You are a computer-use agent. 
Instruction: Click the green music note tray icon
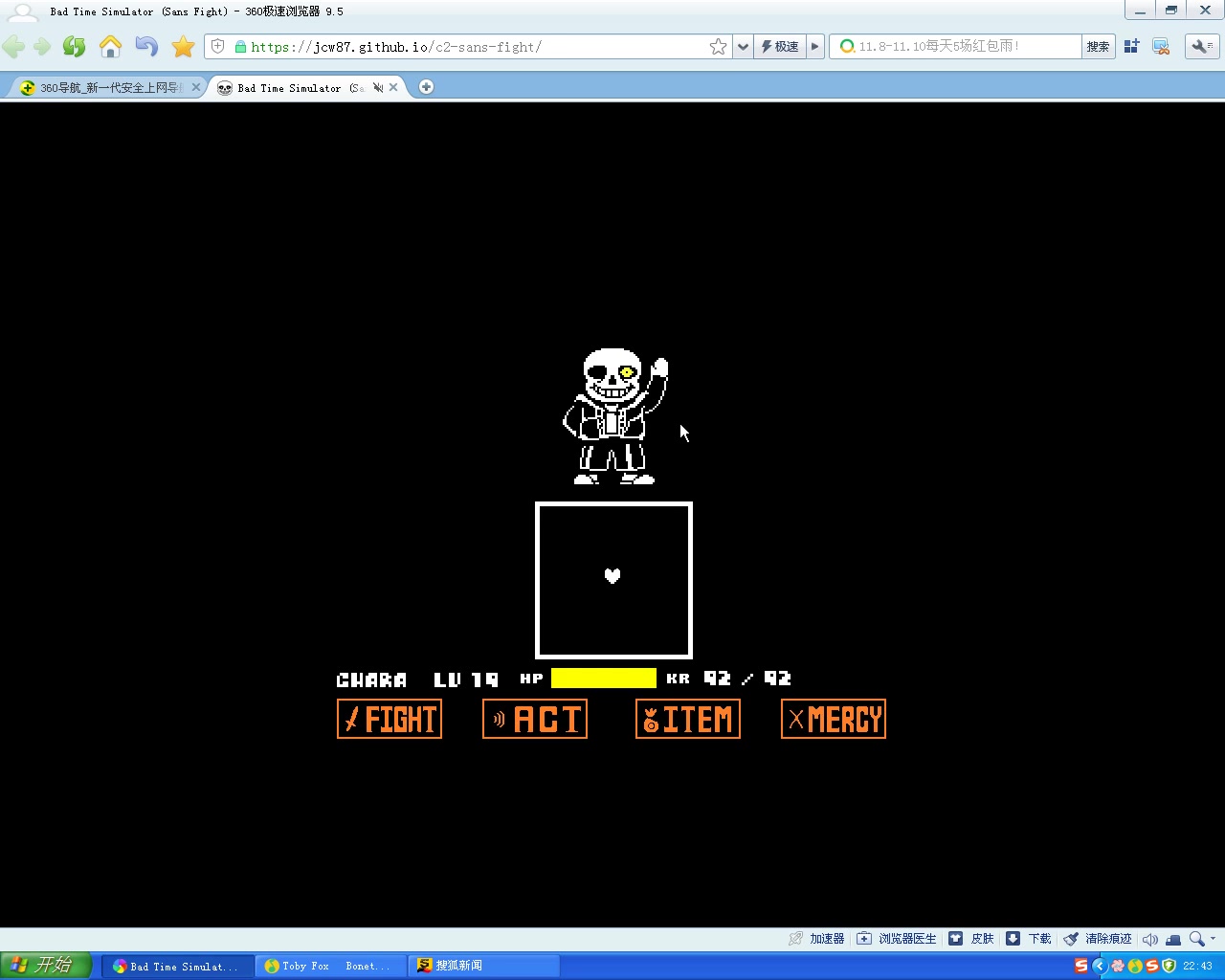1135,966
